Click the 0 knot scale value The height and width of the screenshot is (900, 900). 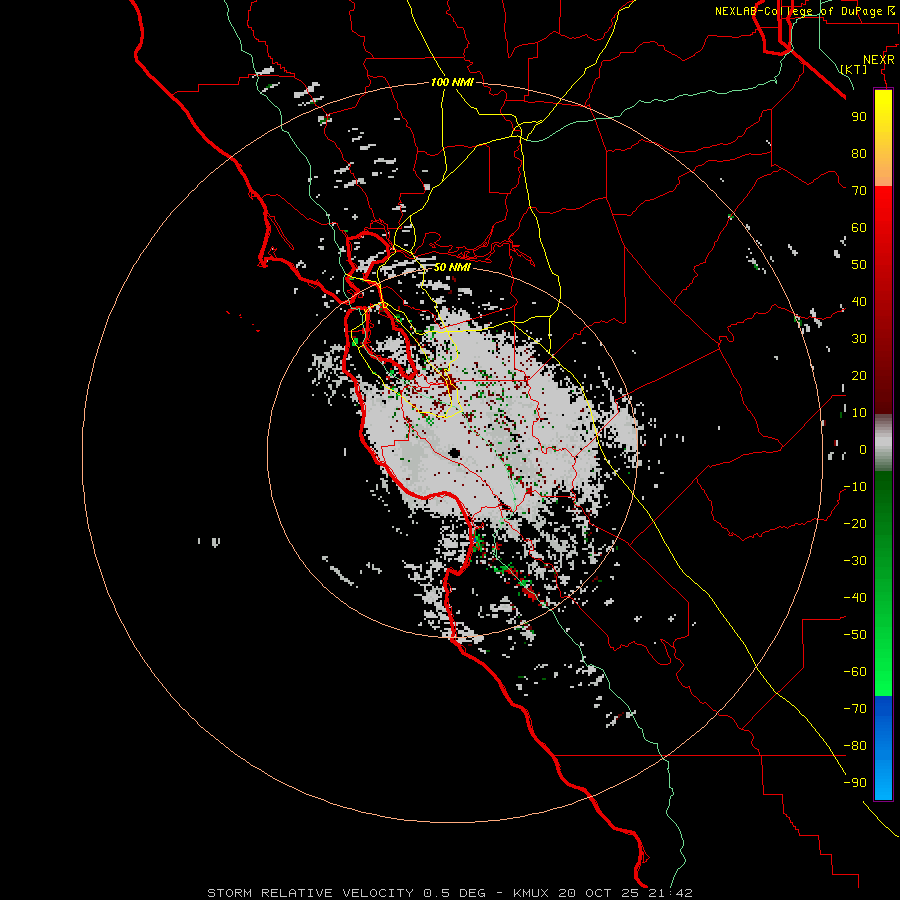863,450
